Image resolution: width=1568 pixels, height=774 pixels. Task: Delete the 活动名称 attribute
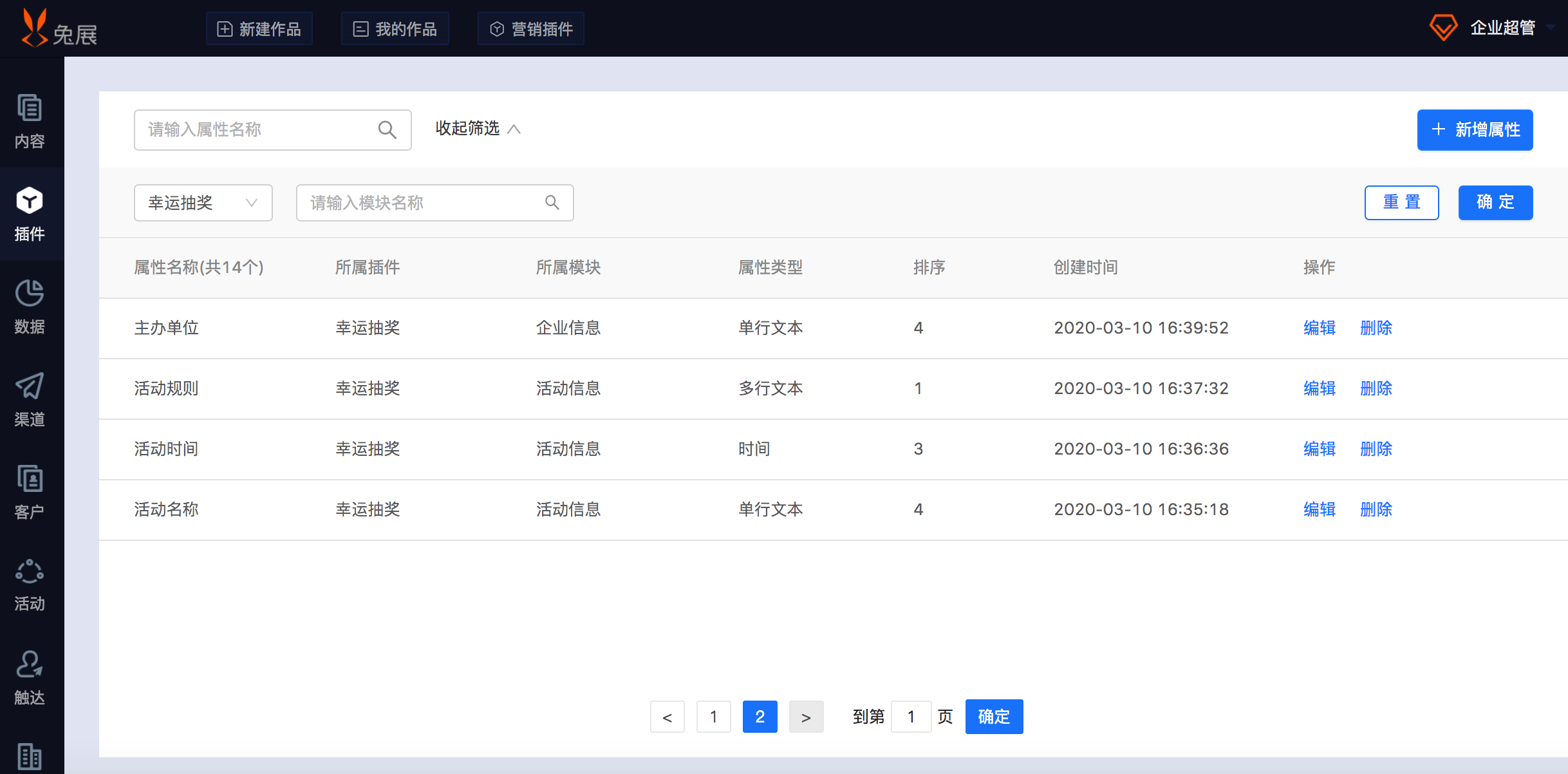click(1376, 509)
